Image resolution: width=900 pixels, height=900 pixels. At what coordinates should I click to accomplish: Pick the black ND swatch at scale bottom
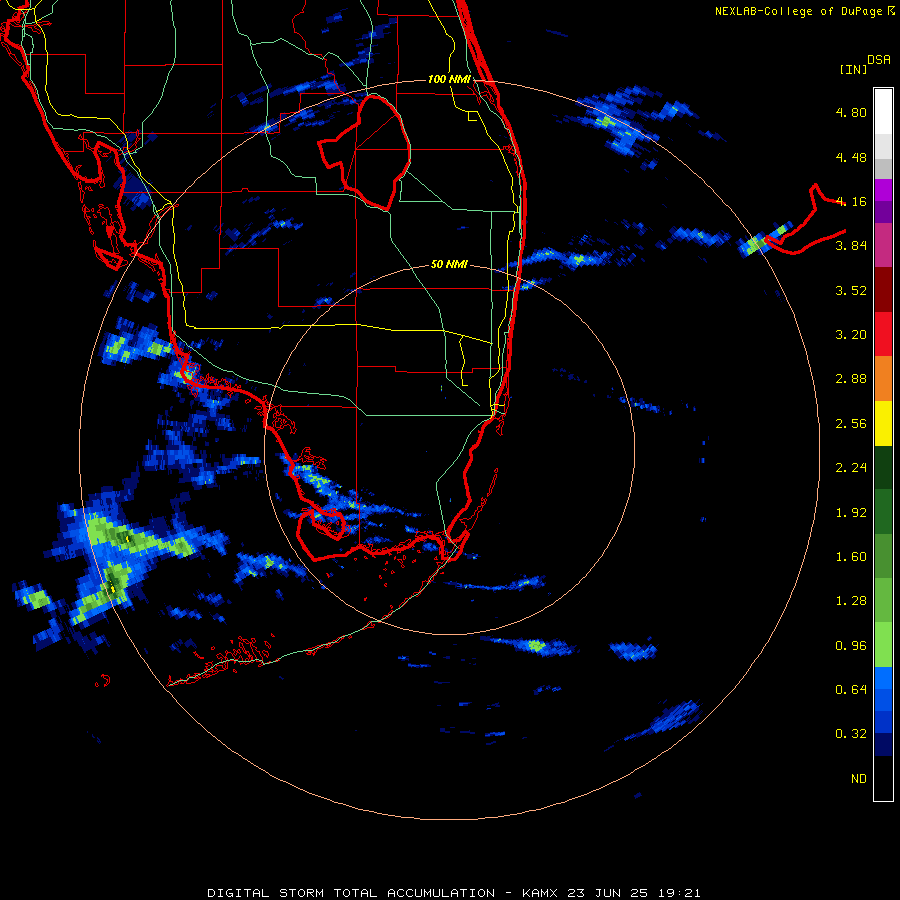[883, 778]
